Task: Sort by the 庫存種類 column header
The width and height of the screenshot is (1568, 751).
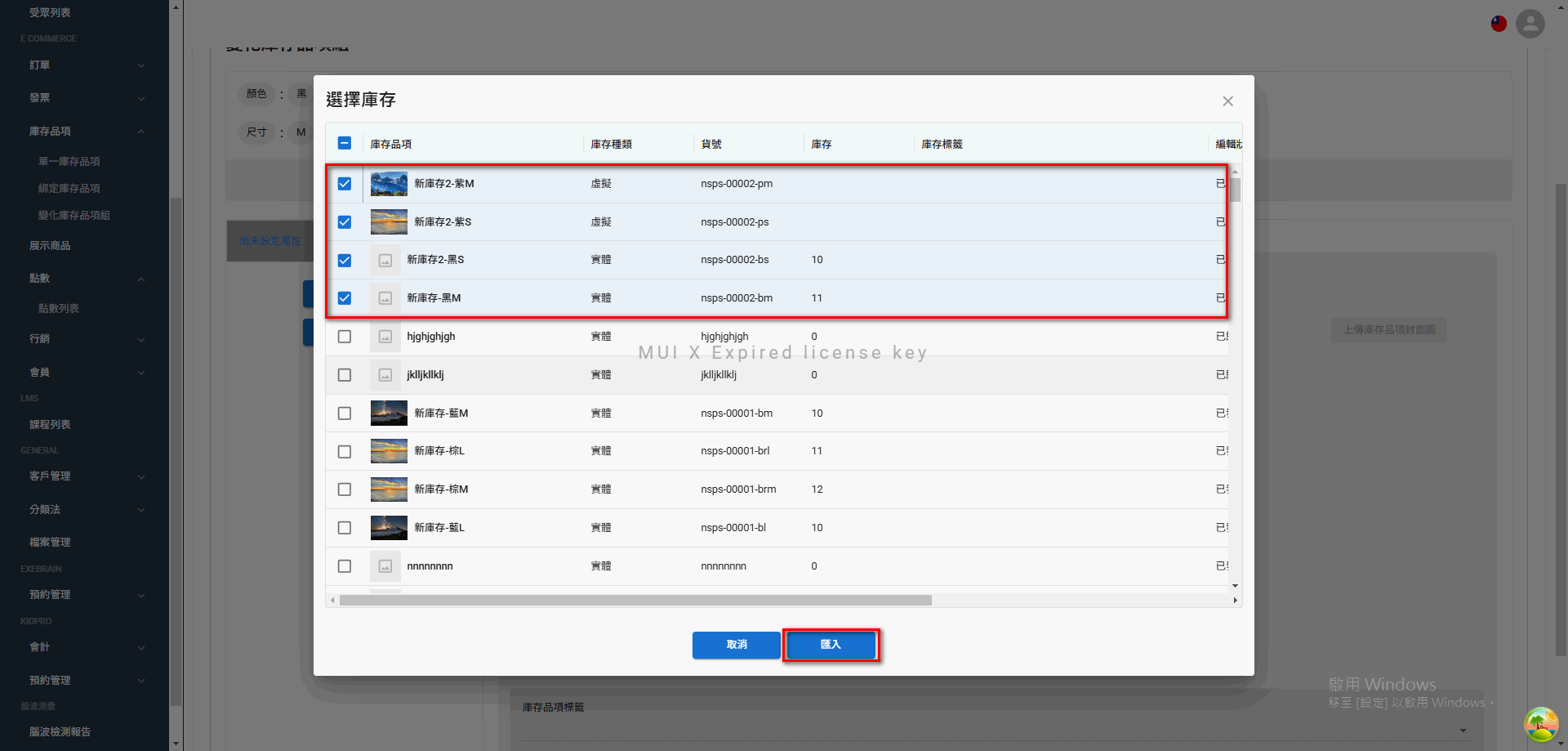Action: [612, 145]
